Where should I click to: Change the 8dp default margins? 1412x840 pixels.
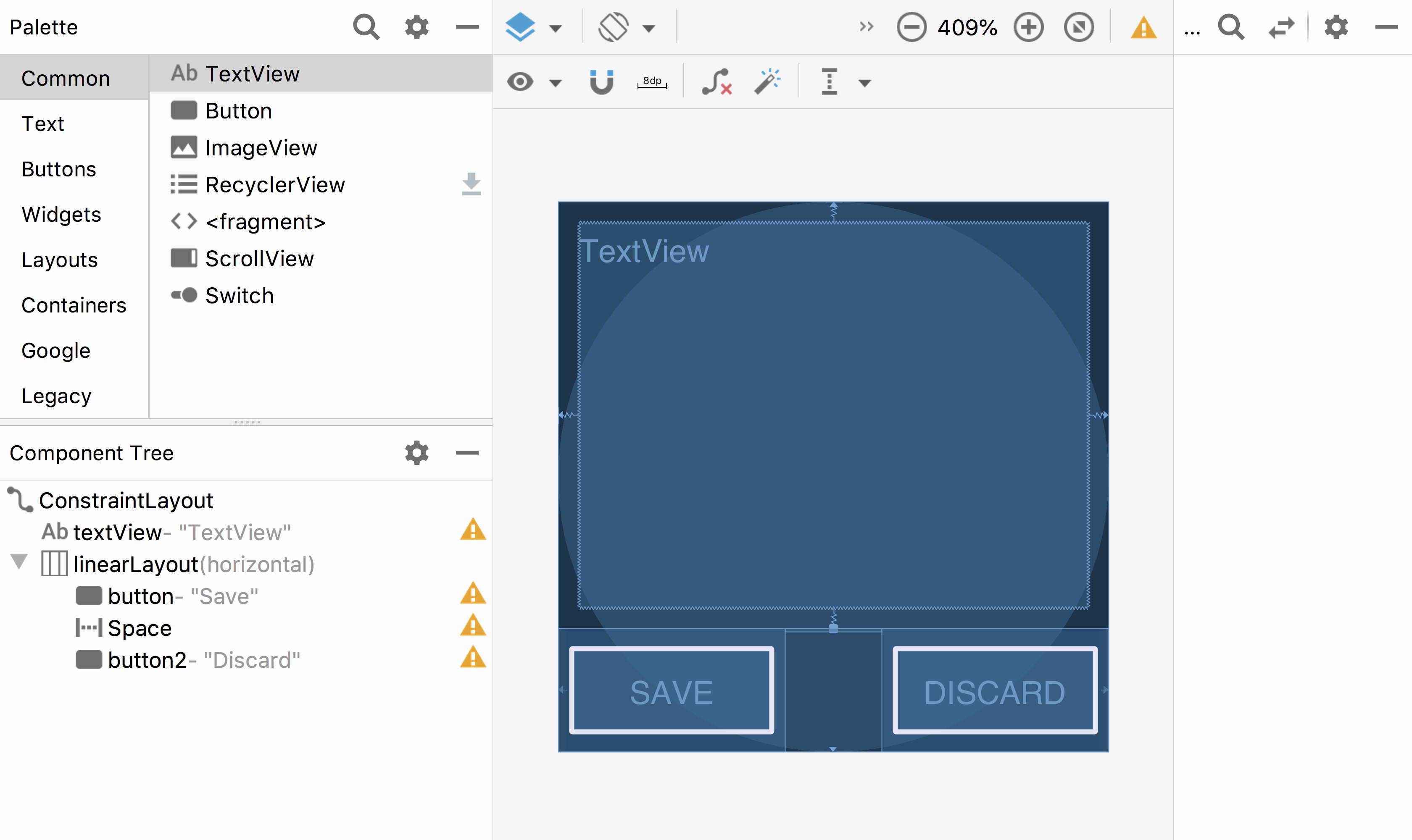(652, 82)
